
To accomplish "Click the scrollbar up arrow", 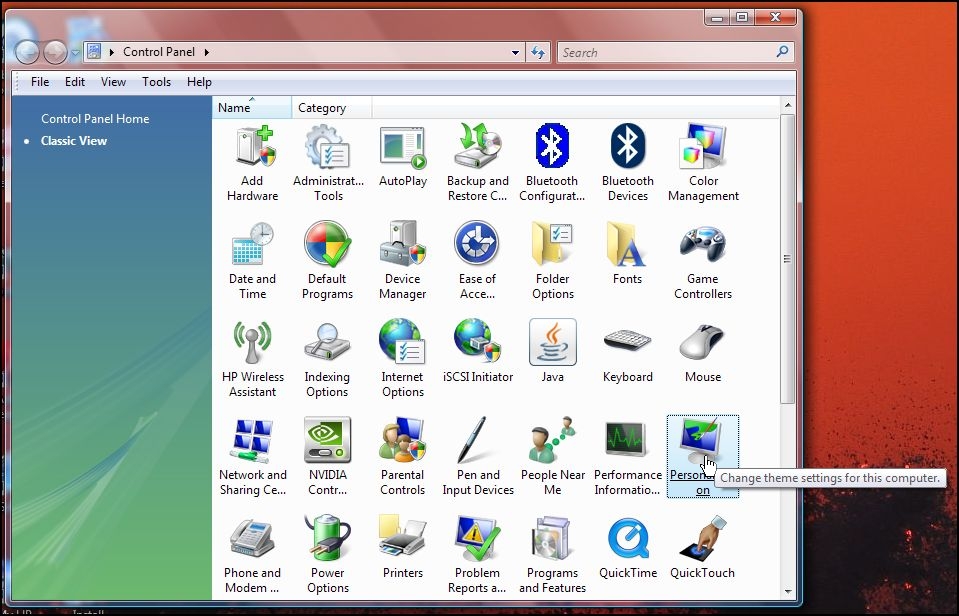I will 788,105.
